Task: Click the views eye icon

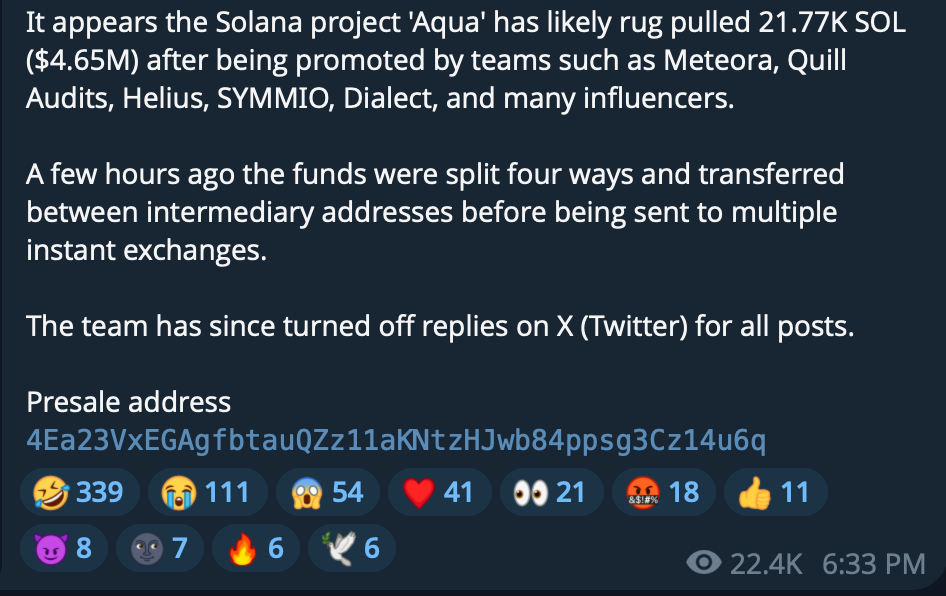Action: click(703, 563)
